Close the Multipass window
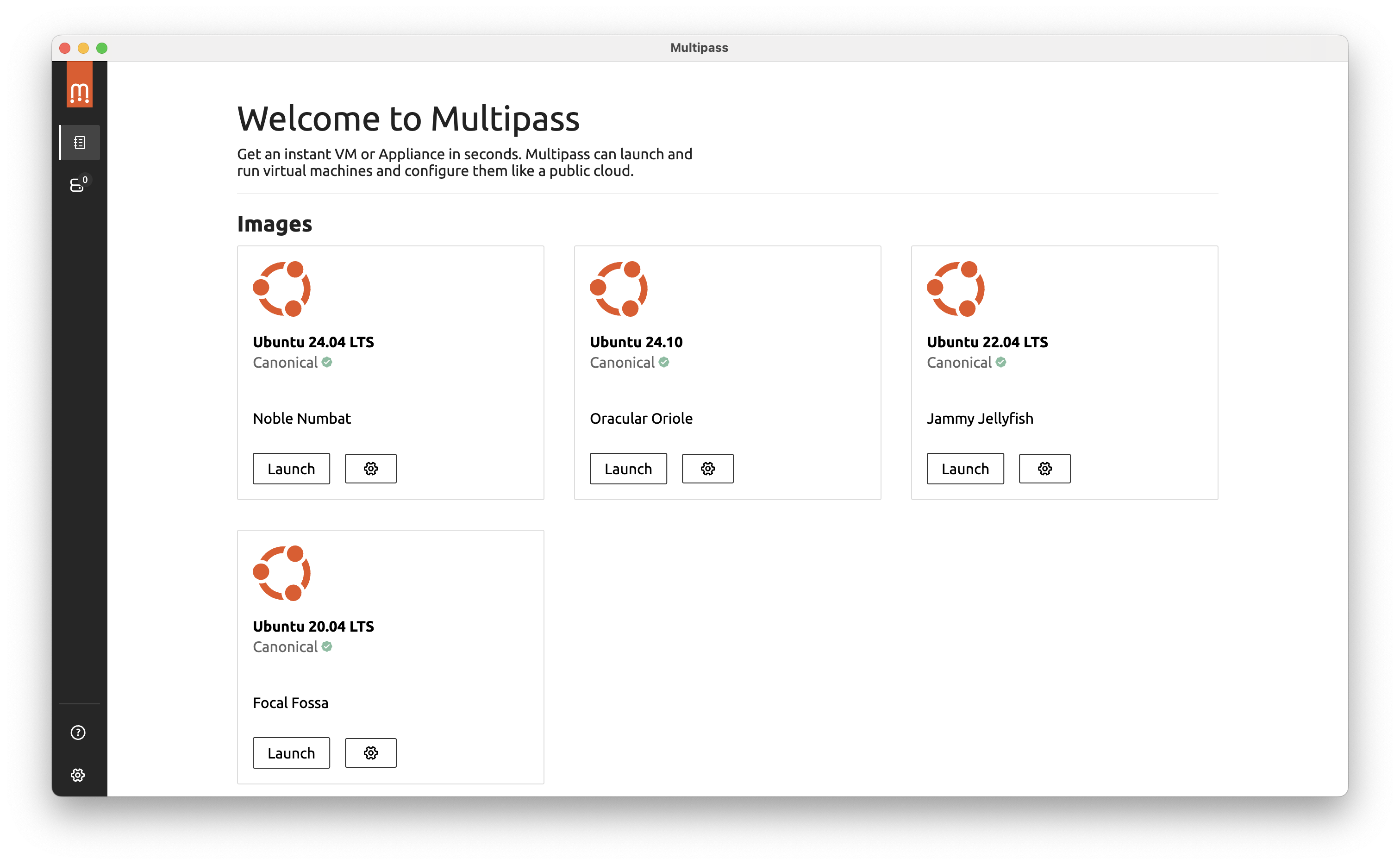The image size is (1400, 865). point(65,48)
